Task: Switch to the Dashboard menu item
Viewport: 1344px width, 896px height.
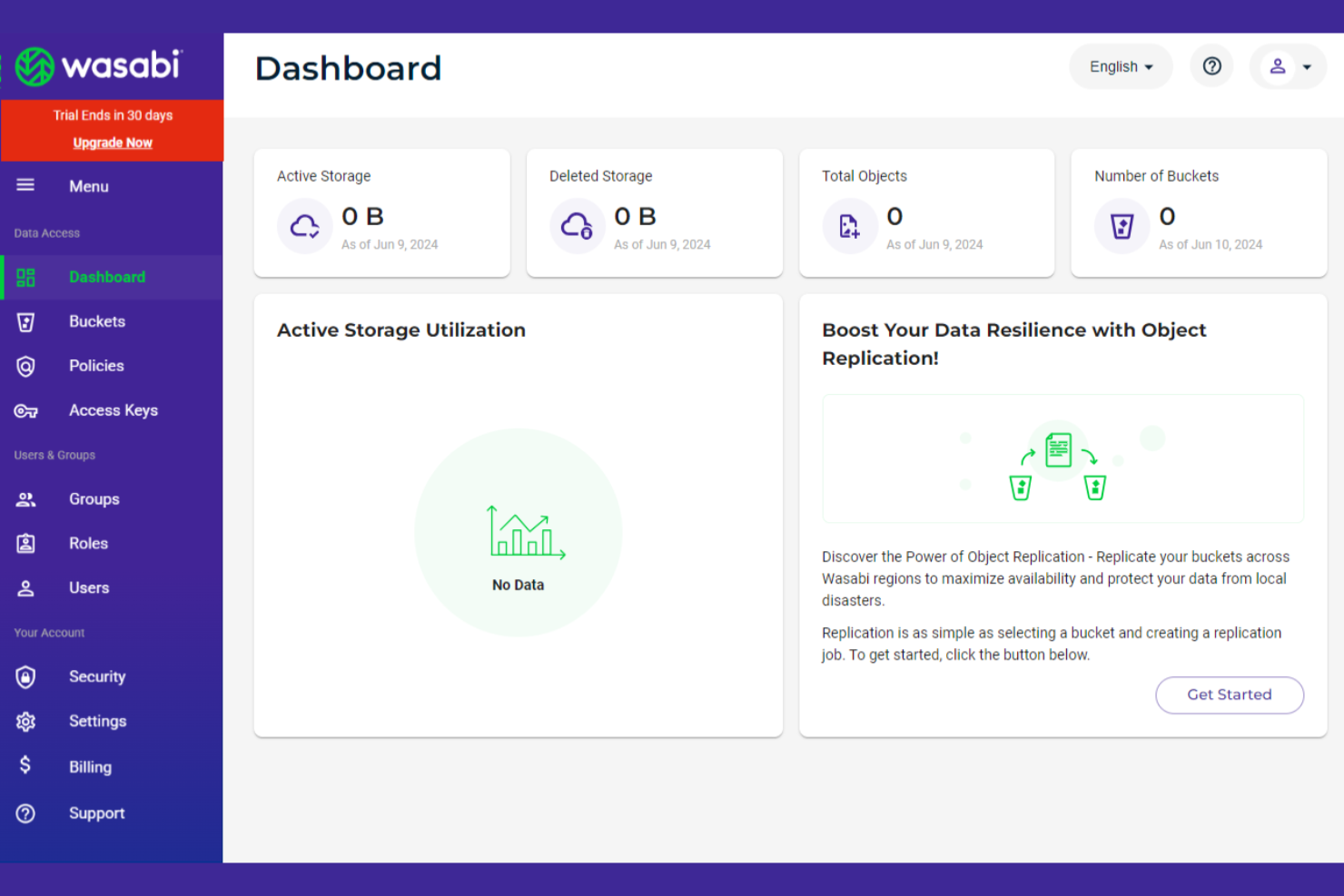Action: coord(106,277)
